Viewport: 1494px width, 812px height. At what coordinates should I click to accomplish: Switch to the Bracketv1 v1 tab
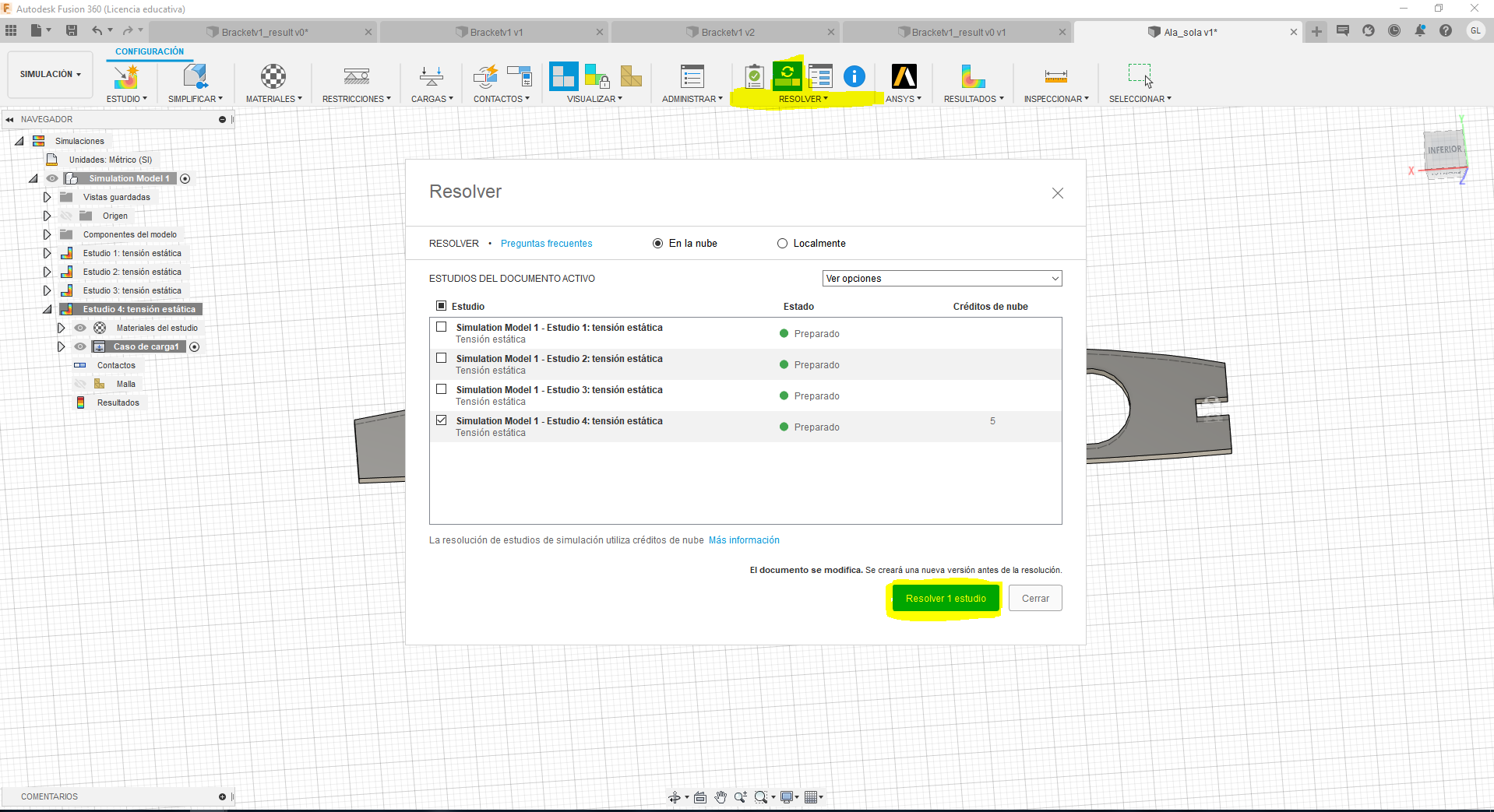[495, 32]
